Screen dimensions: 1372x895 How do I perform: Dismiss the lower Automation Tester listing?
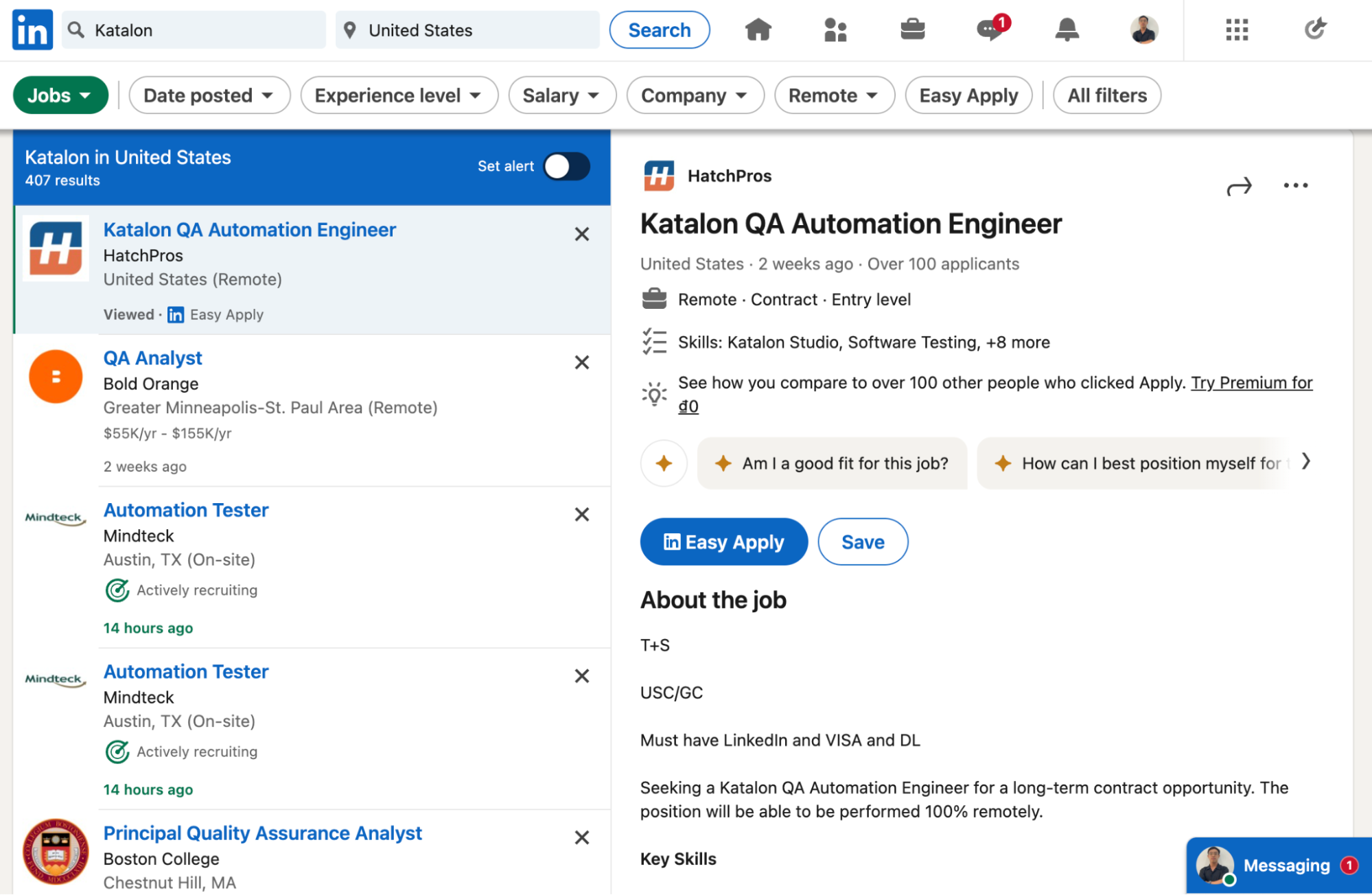[581, 676]
